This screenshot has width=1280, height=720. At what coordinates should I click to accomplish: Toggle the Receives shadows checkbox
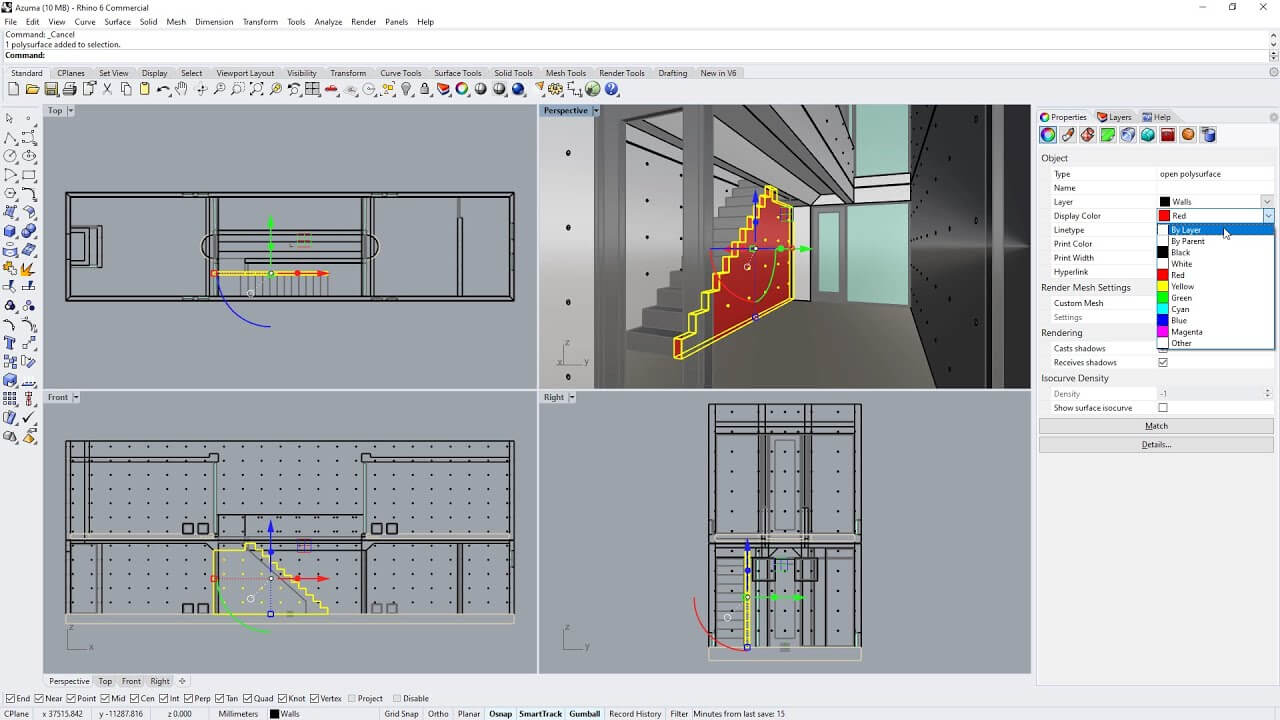pyautogui.click(x=1163, y=362)
